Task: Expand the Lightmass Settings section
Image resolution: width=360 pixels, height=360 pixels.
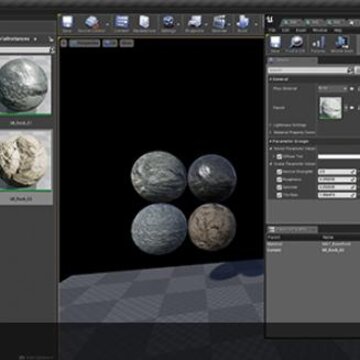Action: (271, 125)
